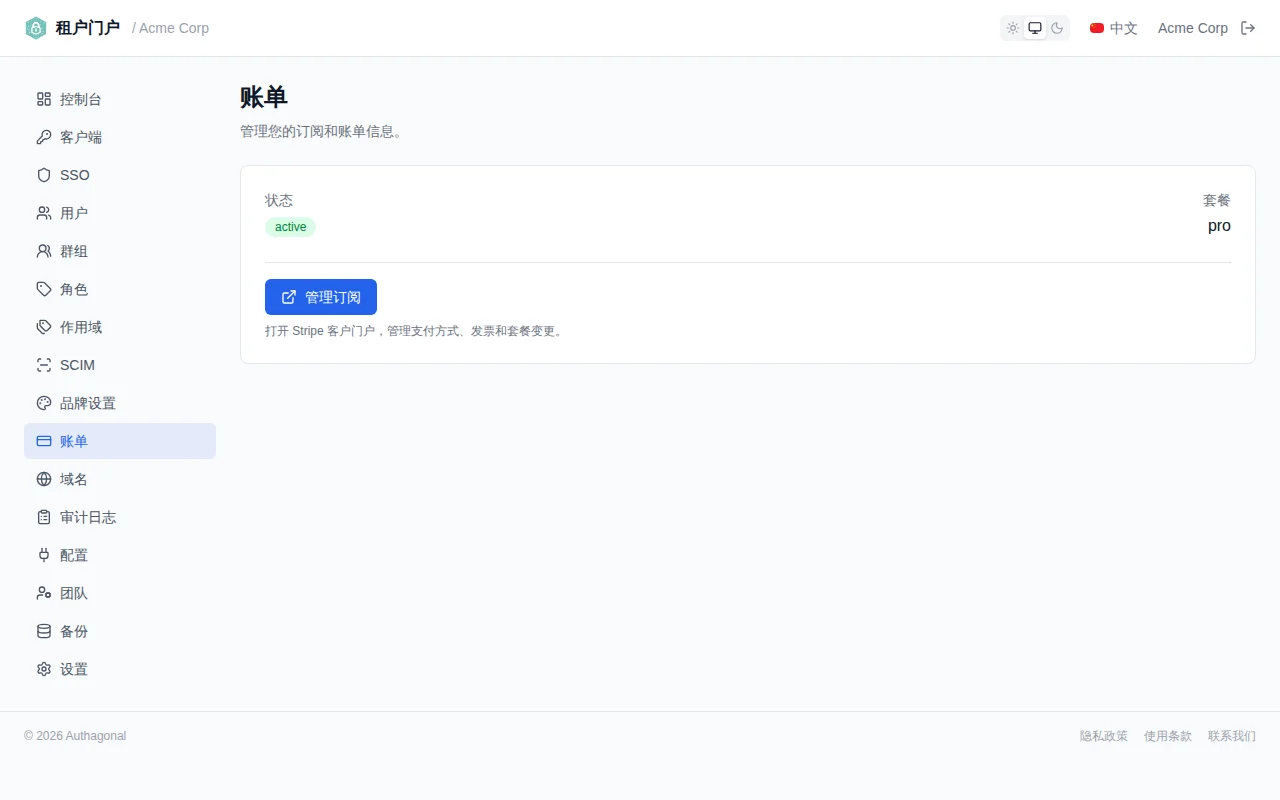Screen dimensions: 1280x800
Task: Go to 客户端 menu item
Action: (81, 137)
